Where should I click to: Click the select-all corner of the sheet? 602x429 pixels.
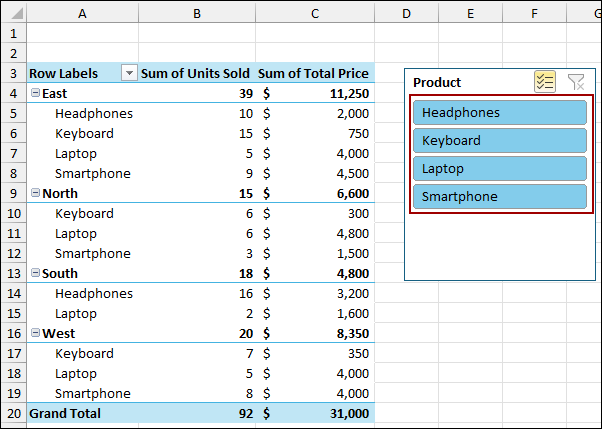click(12, 12)
